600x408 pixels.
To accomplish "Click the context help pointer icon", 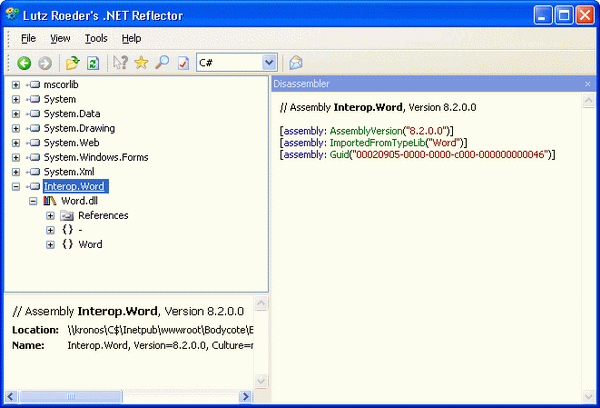I will pyautogui.click(x=120, y=62).
